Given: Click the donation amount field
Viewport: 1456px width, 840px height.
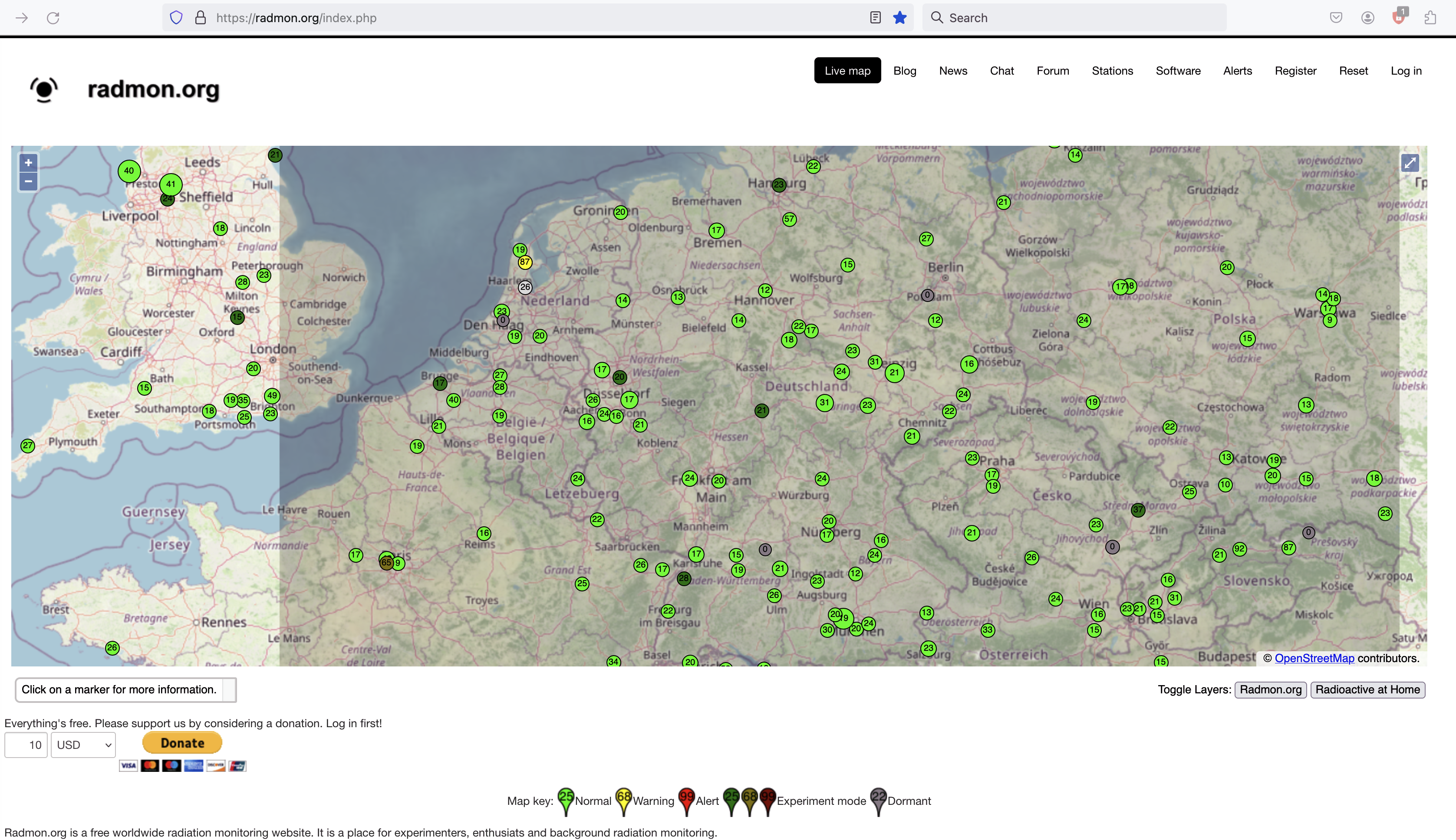Looking at the screenshot, I should 26,745.
